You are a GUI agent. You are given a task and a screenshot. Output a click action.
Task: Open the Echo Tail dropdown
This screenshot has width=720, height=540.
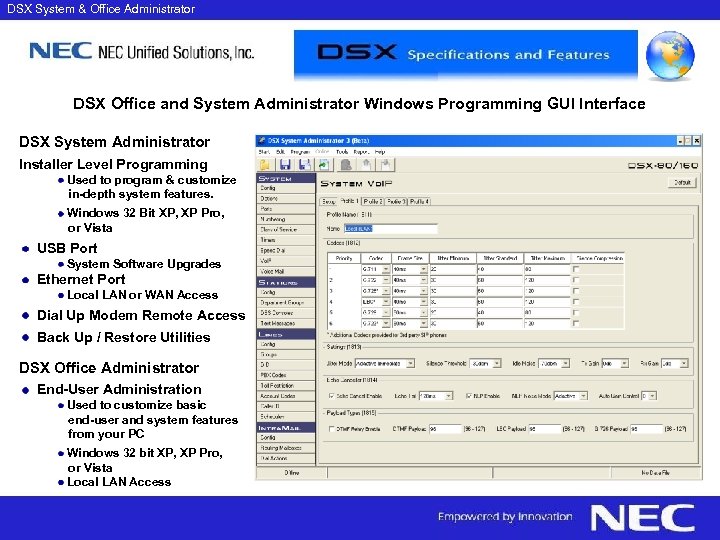click(449, 396)
